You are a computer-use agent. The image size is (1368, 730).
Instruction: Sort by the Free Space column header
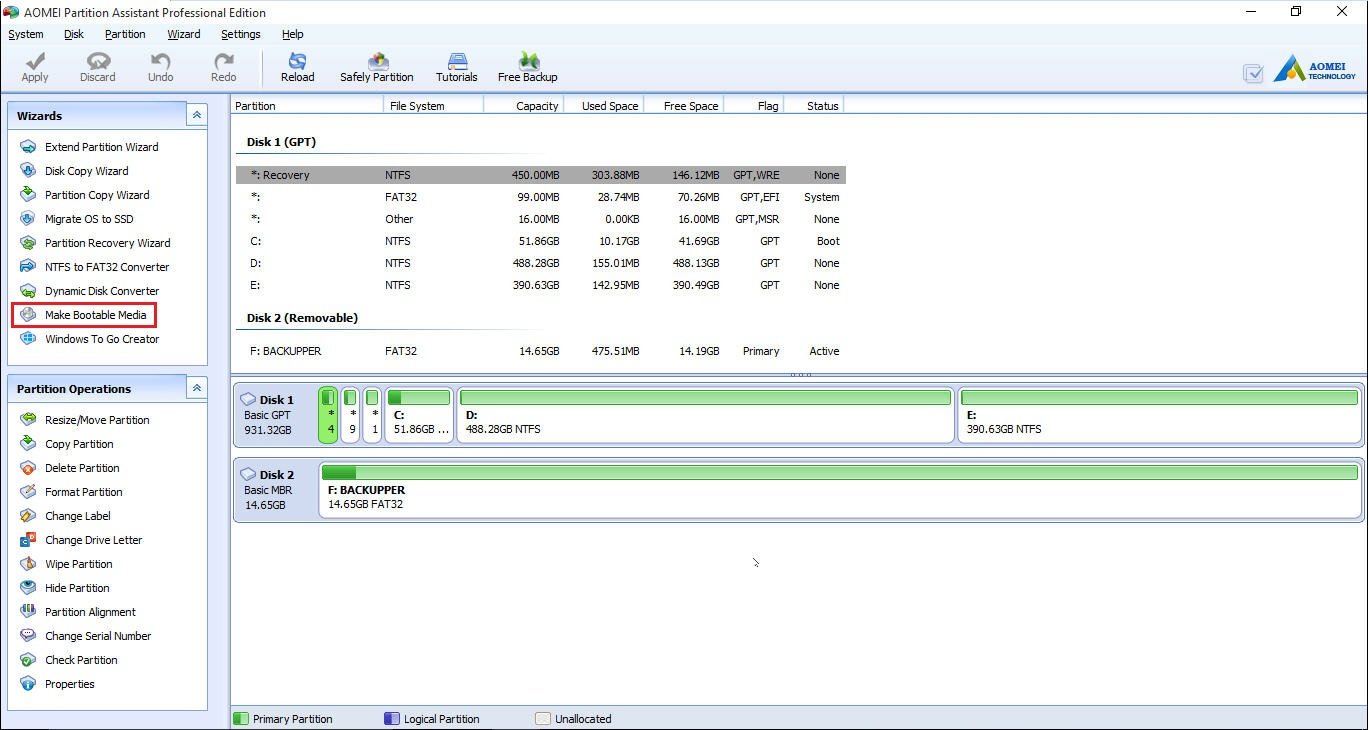tap(683, 106)
